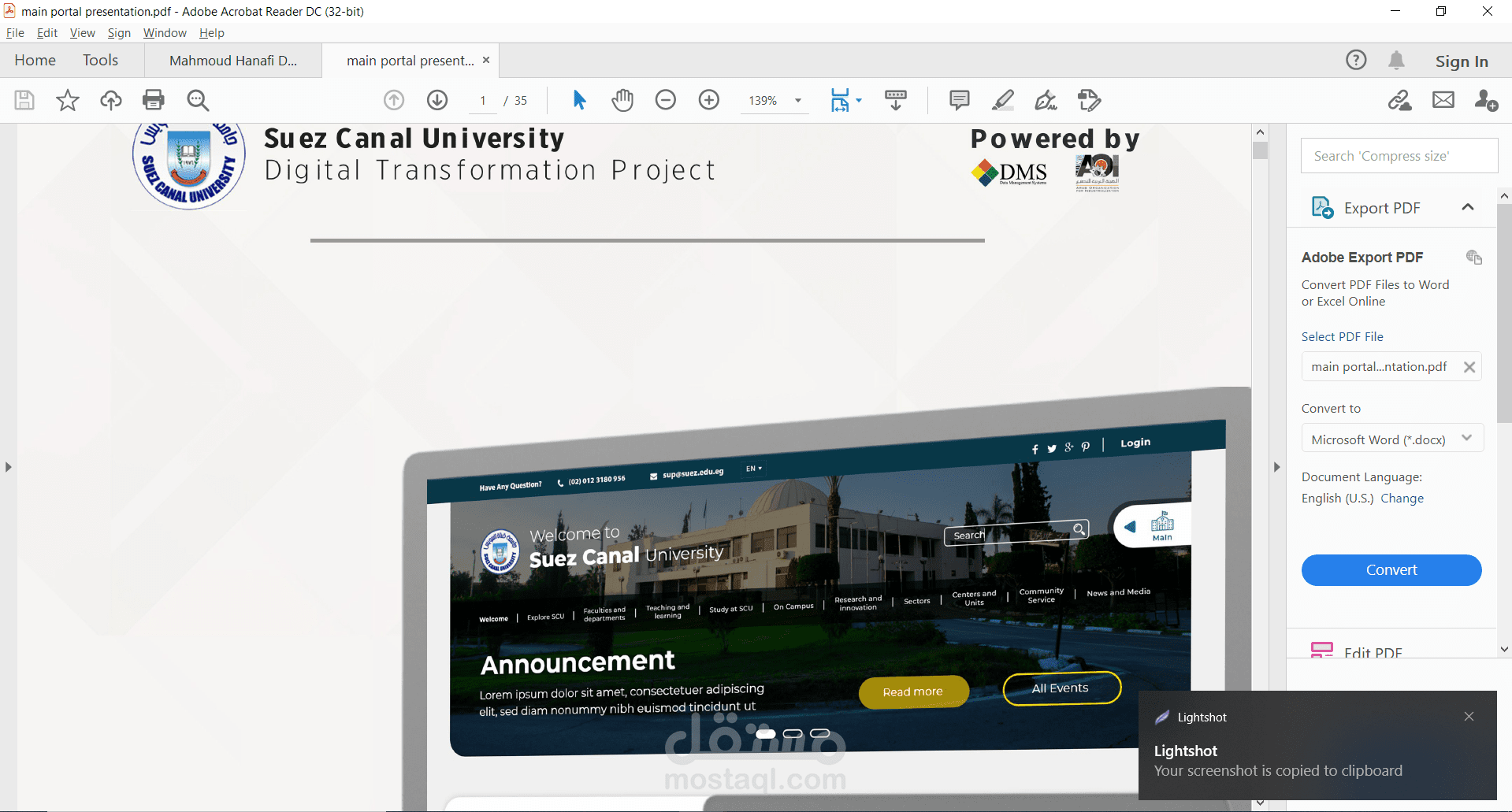Select the Highlight text tool
Viewport: 1512px width, 812px height.
coord(1002,100)
